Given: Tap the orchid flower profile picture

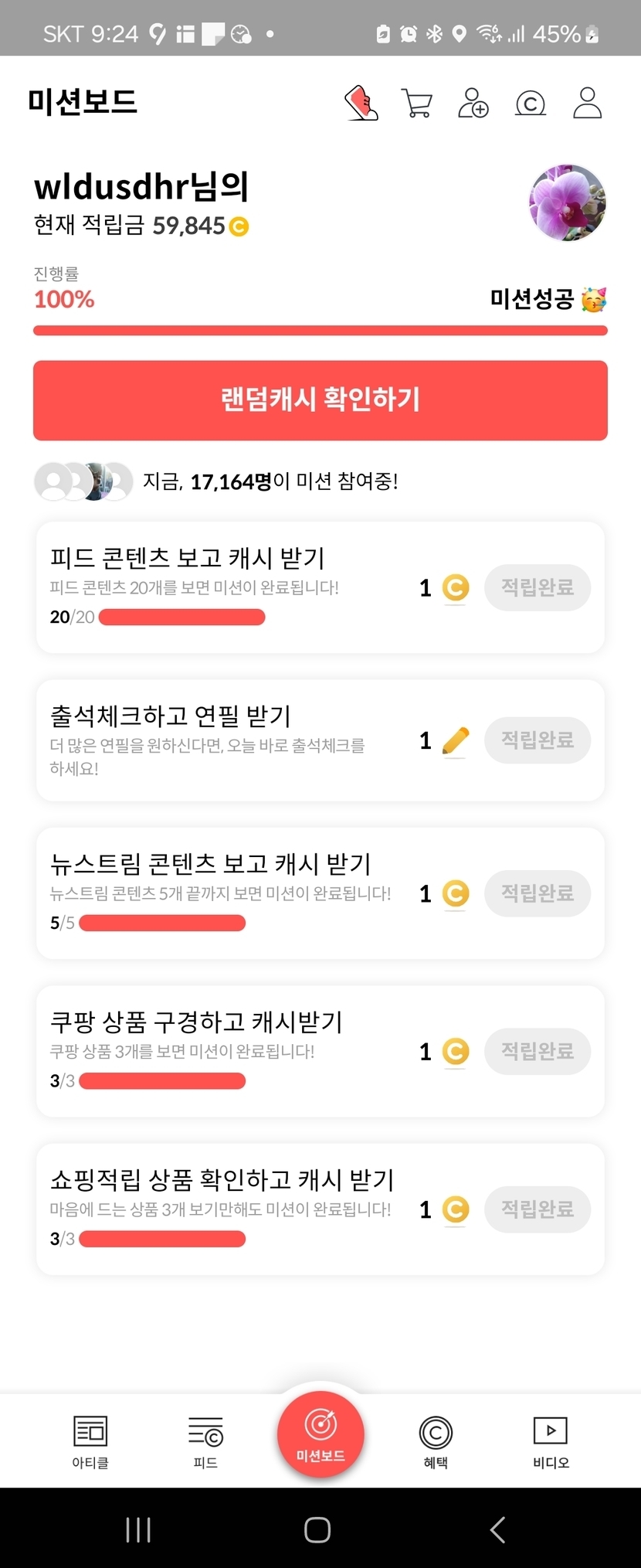Looking at the screenshot, I should 568,203.
